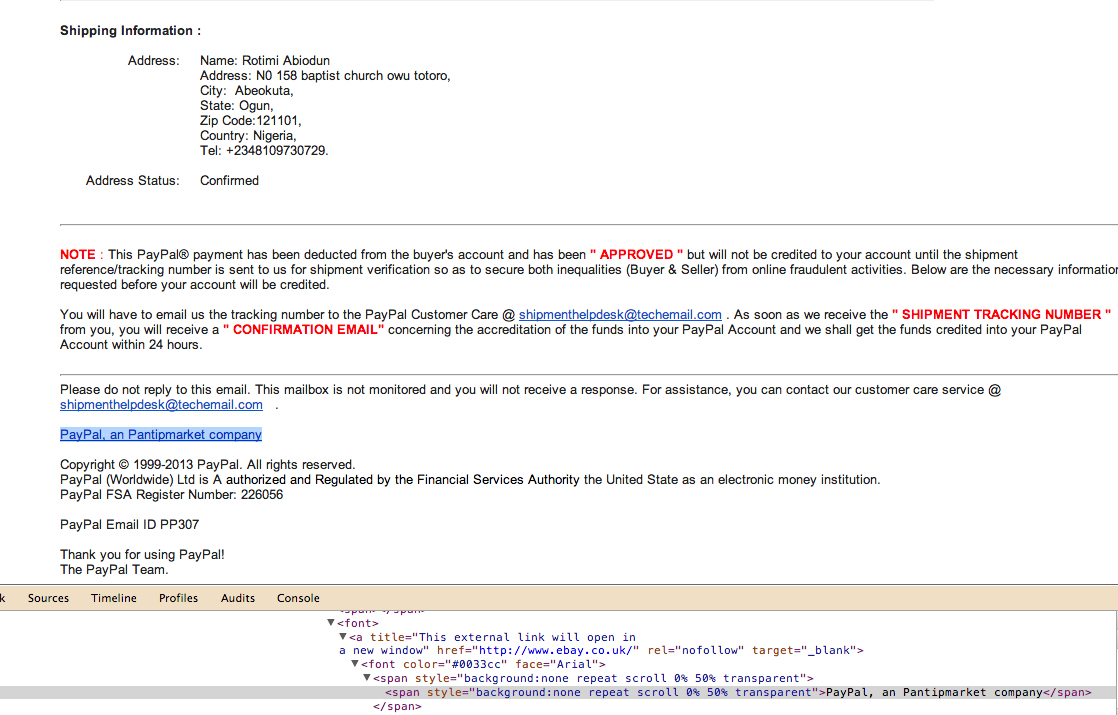Image resolution: width=1118 pixels, height=715 pixels.
Task: Switch to the Audits tab
Action: coord(237,598)
